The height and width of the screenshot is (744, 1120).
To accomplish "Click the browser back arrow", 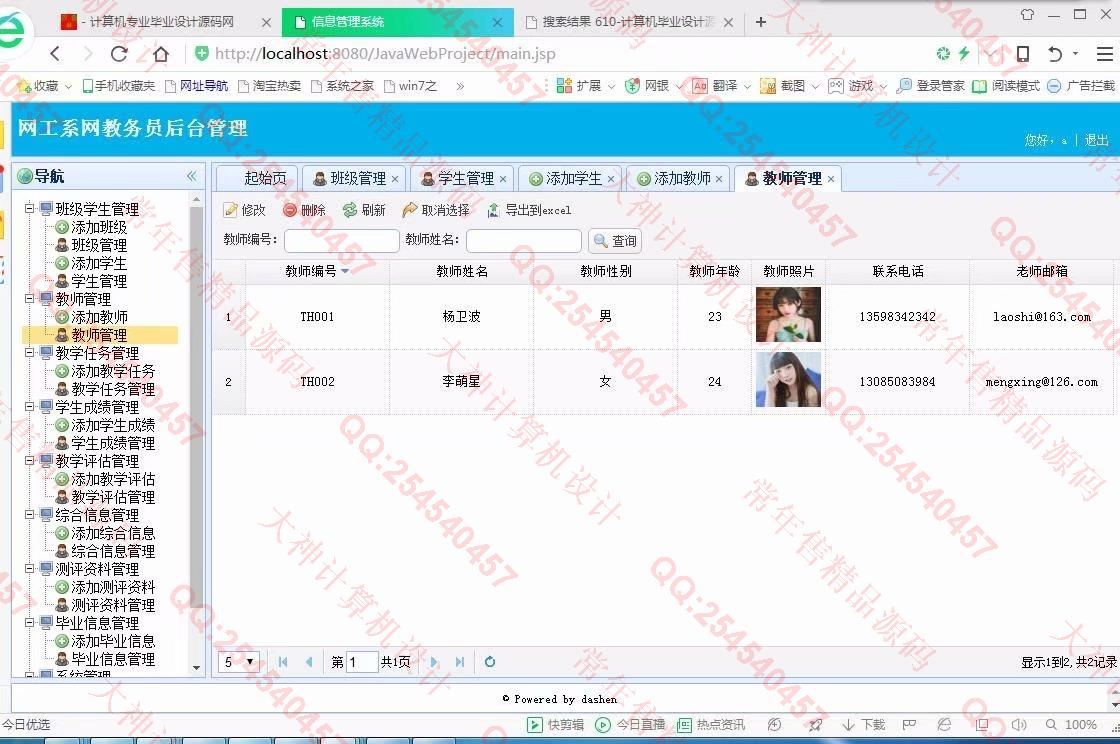I will click(56, 54).
